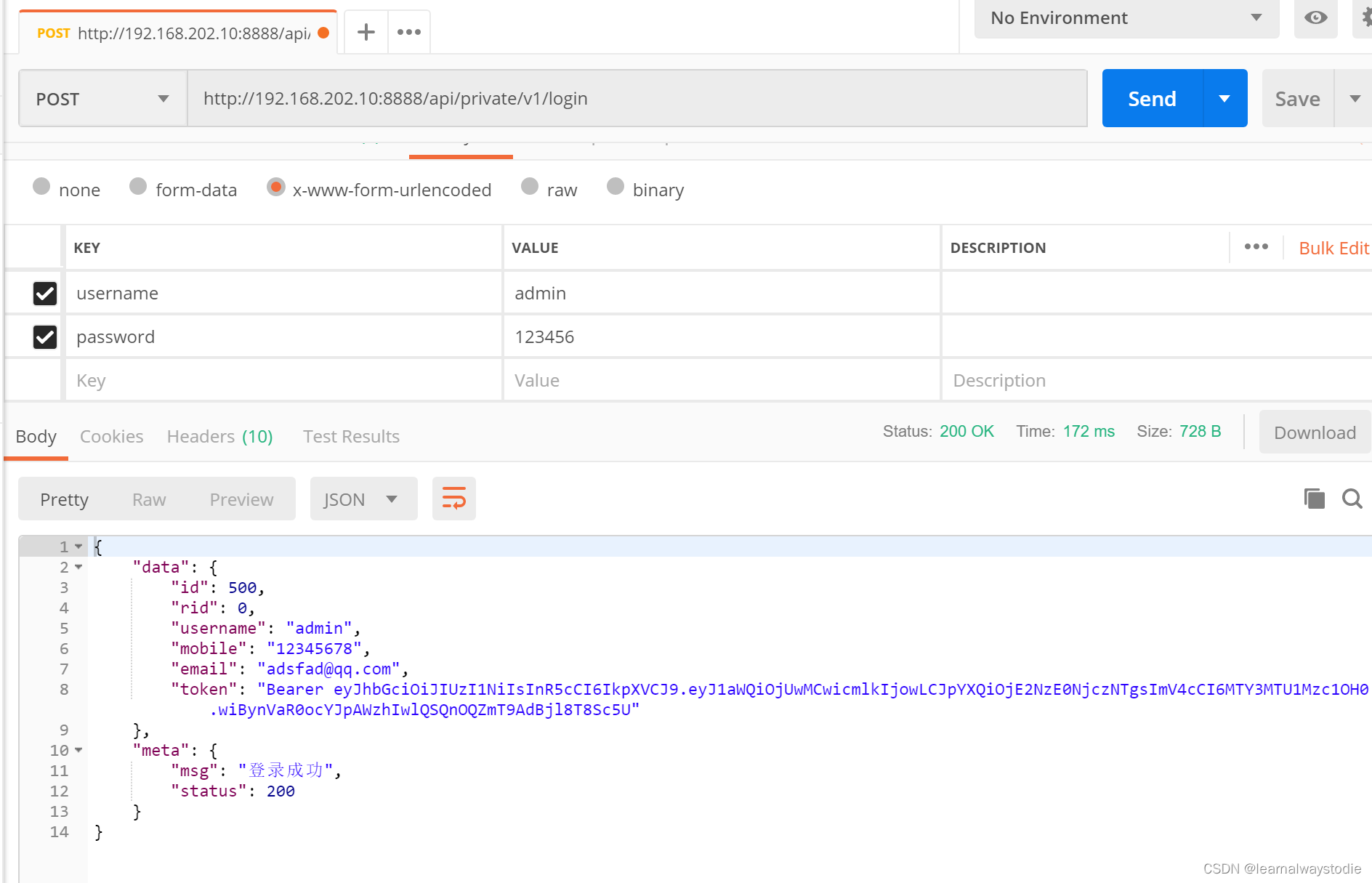Open the search in response icon

1352,499
